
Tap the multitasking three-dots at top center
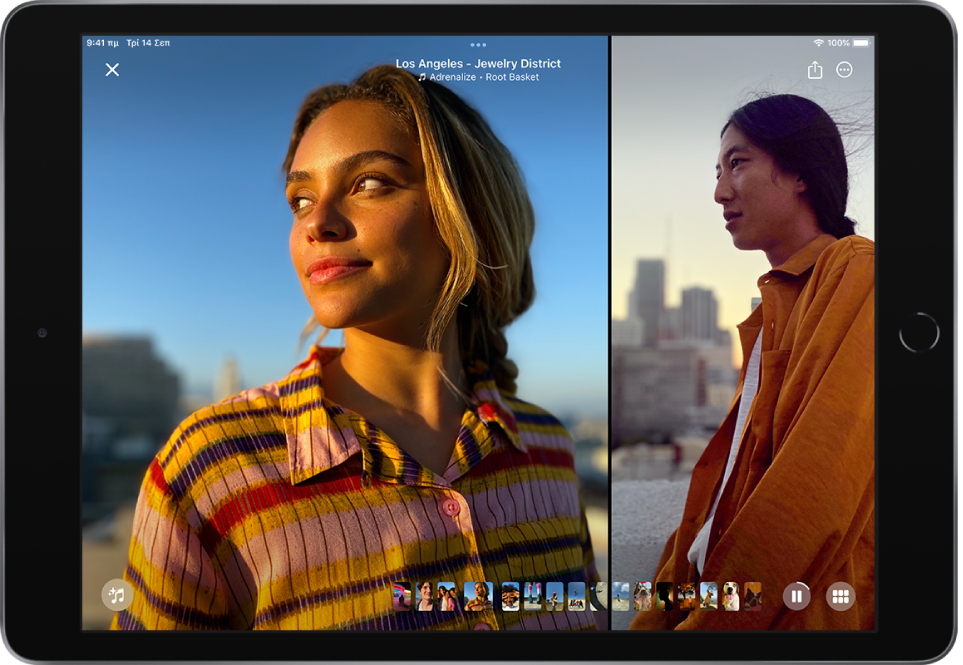(x=478, y=45)
